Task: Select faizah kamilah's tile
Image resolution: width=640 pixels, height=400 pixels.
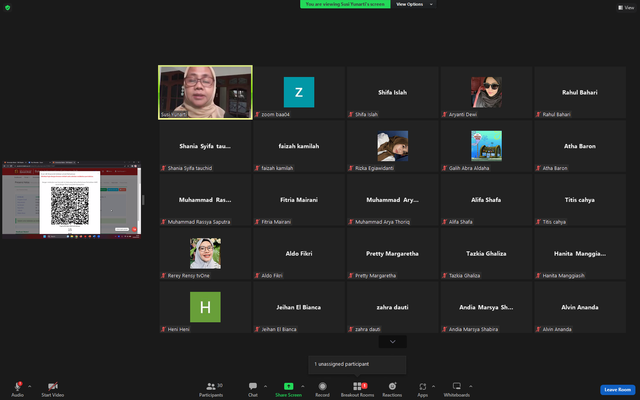Action: 299,146
